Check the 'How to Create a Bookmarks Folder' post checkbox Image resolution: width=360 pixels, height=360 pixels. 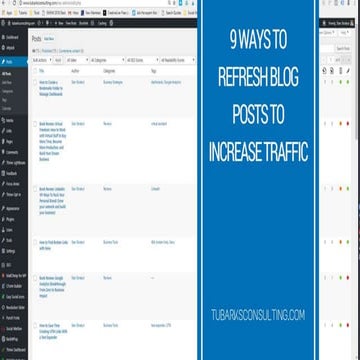[x=35, y=82]
